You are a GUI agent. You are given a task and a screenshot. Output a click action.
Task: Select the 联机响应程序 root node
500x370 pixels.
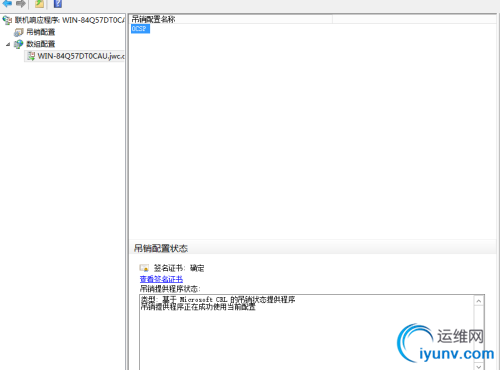69,20
